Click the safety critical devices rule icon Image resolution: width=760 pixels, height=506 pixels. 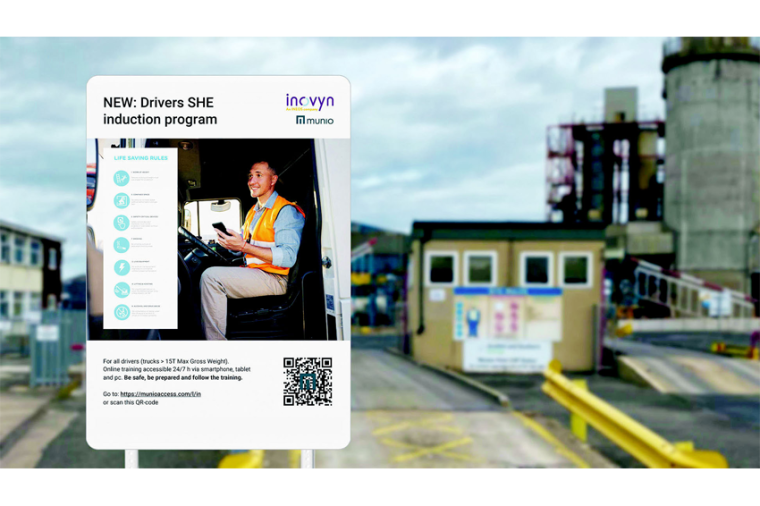[x=121, y=223]
